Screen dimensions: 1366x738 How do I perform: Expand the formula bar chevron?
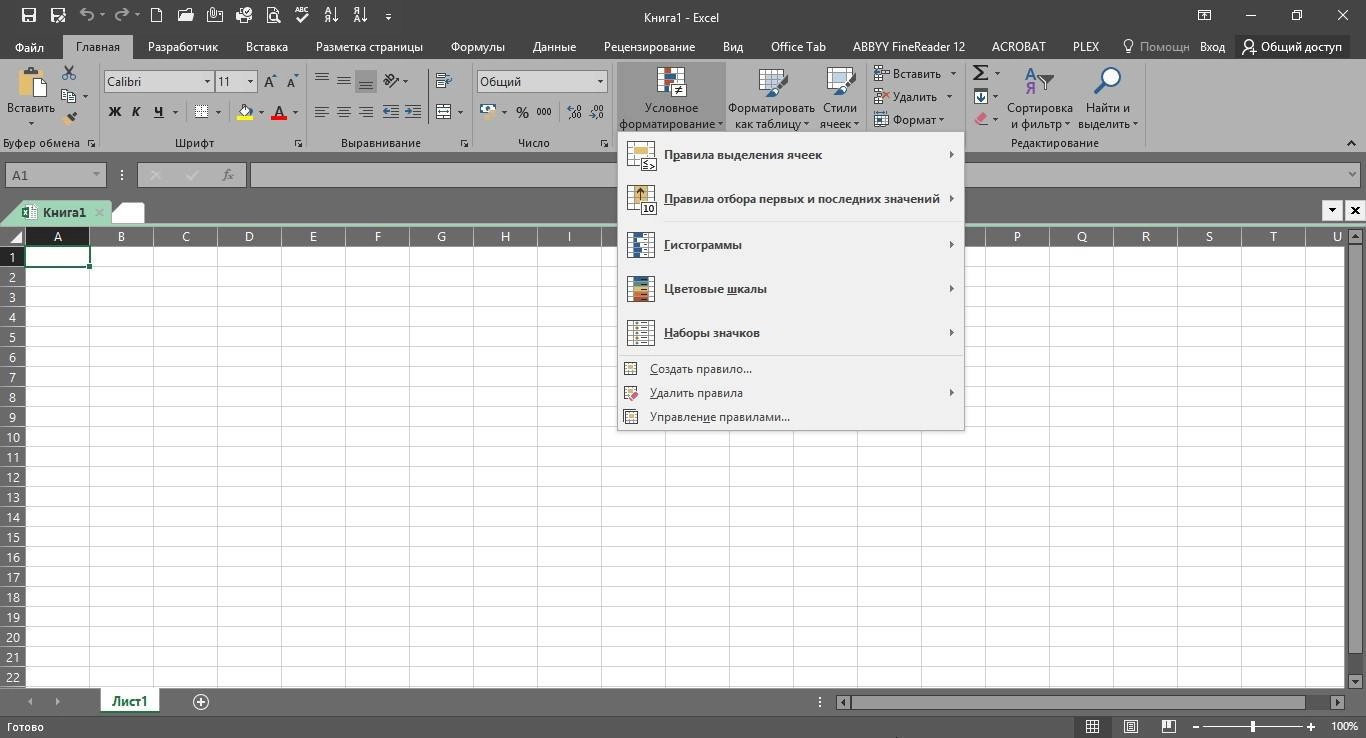pos(1353,175)
